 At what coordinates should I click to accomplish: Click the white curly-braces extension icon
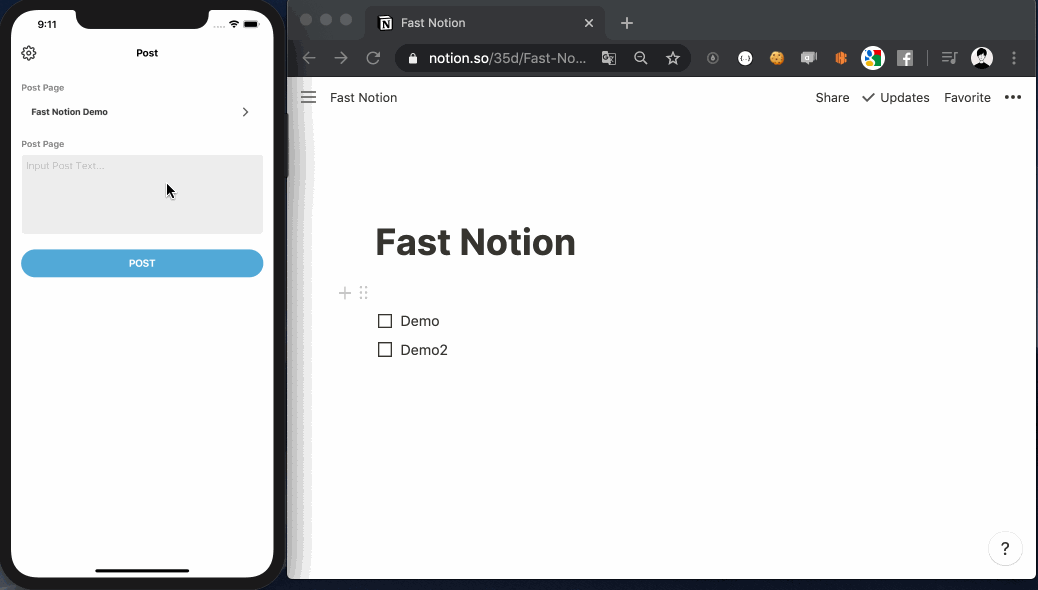pos(745,58)
